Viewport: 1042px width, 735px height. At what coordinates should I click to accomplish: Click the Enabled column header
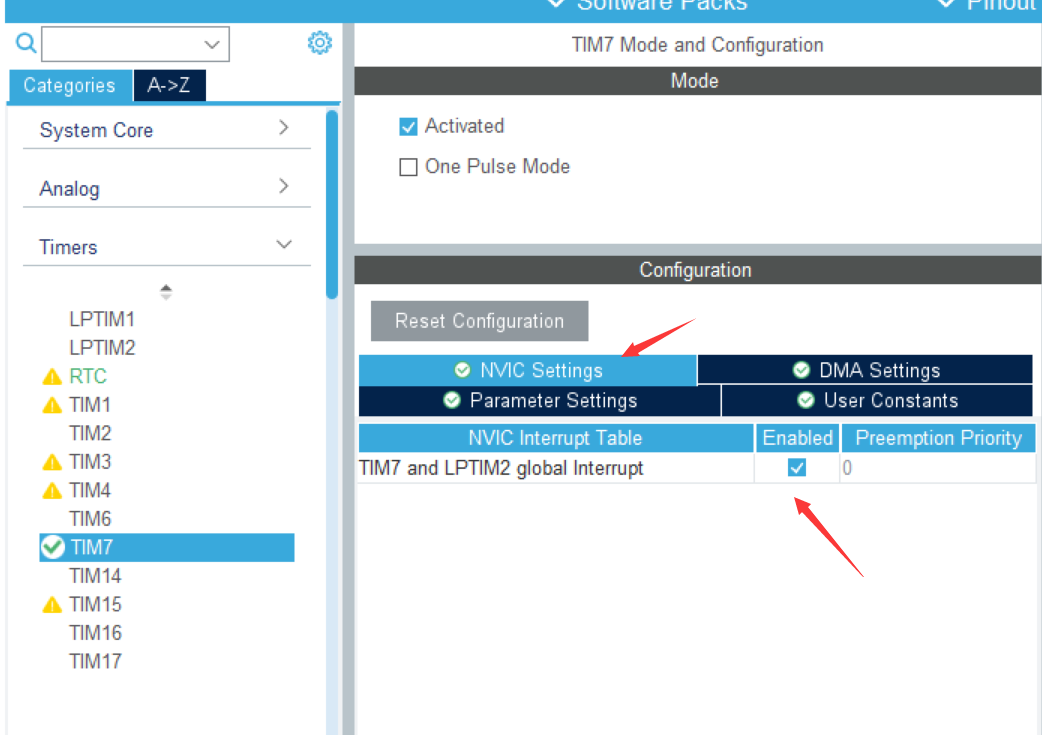pos(797,438)
